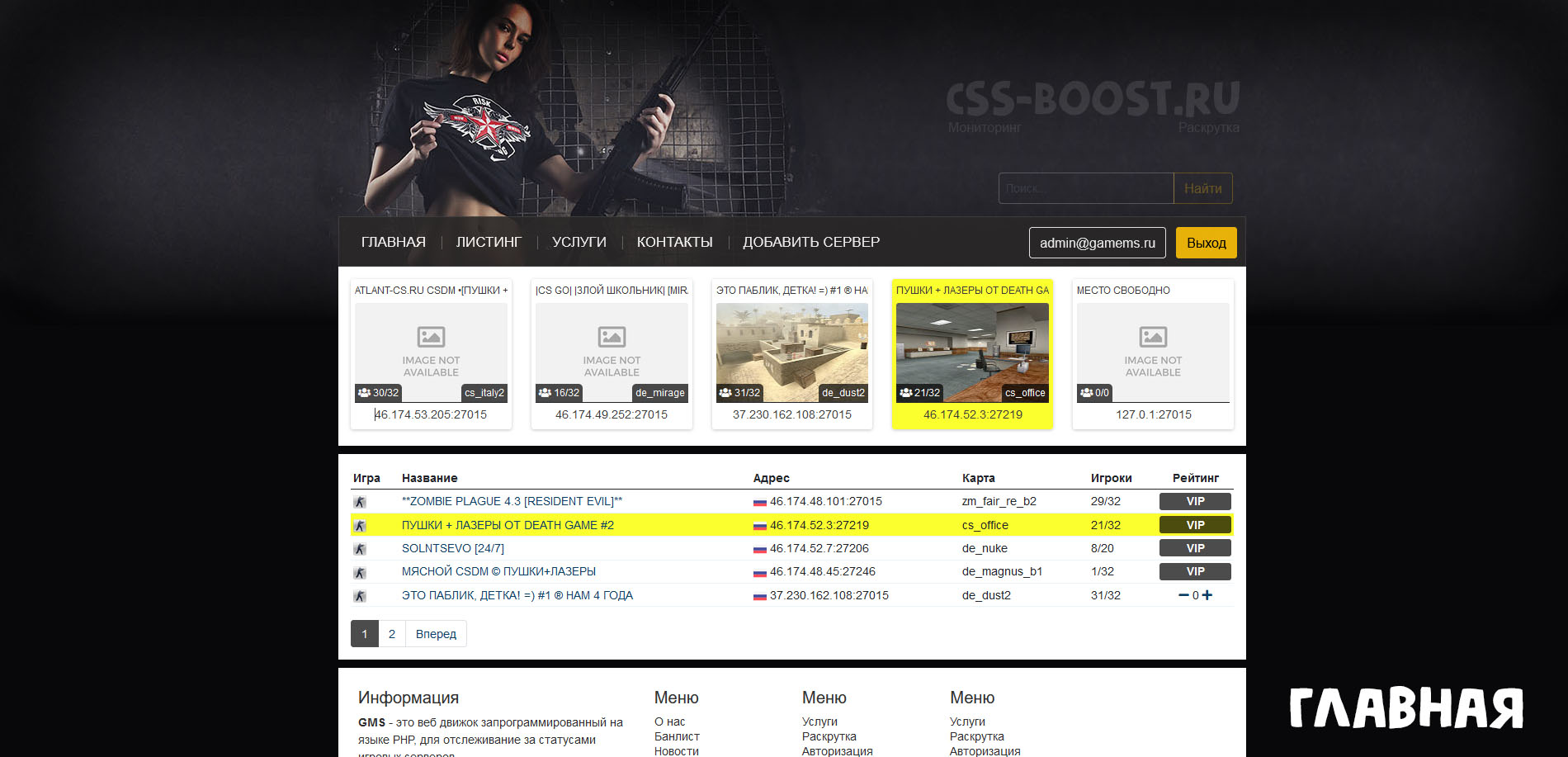Click Russian flag next to 46.174.48.101:27015
Image resolution: width=1568 pixels, height=757 pixels.
coord(759,502)
